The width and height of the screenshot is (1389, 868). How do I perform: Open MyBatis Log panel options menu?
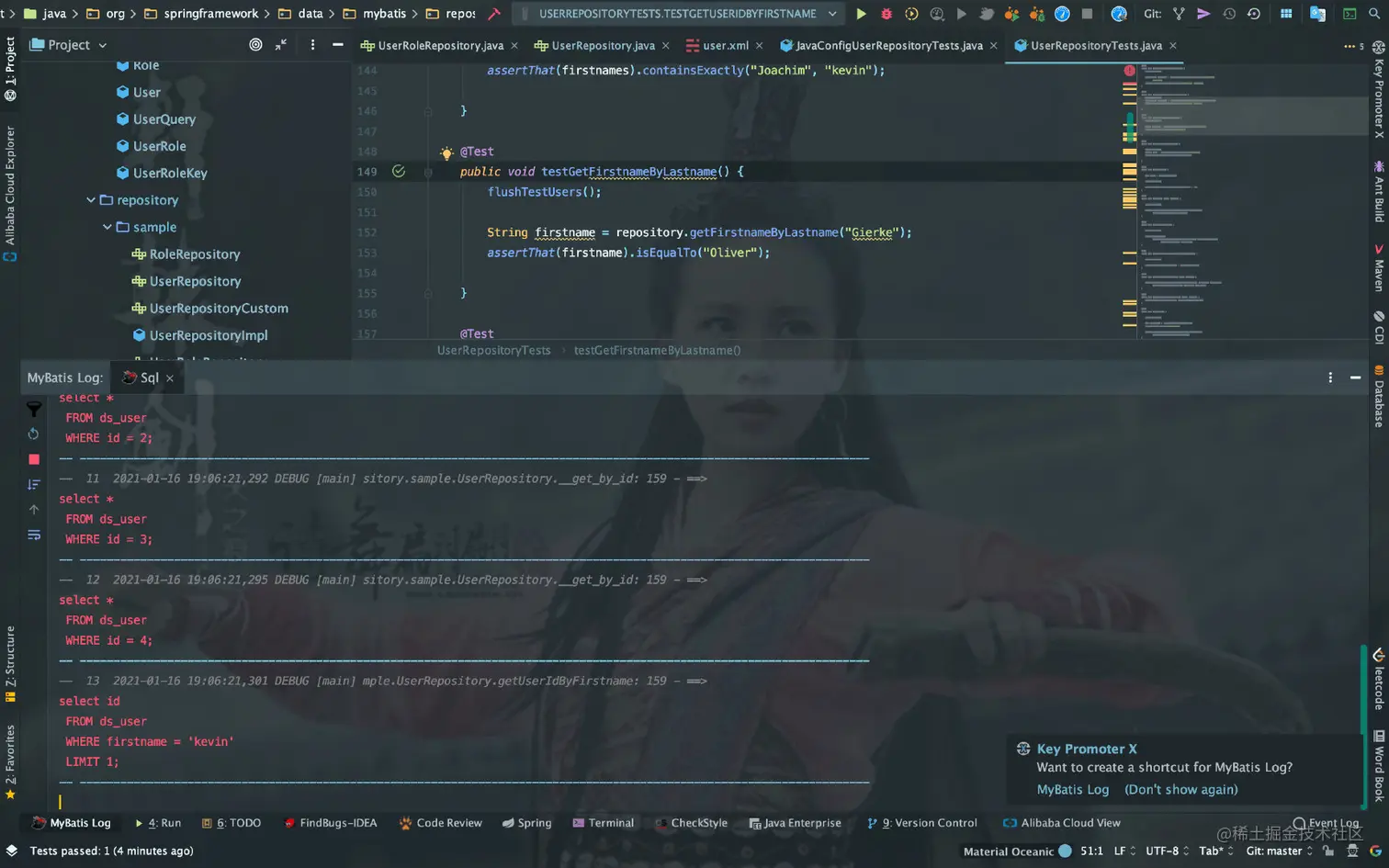(x=1330, y=378)
